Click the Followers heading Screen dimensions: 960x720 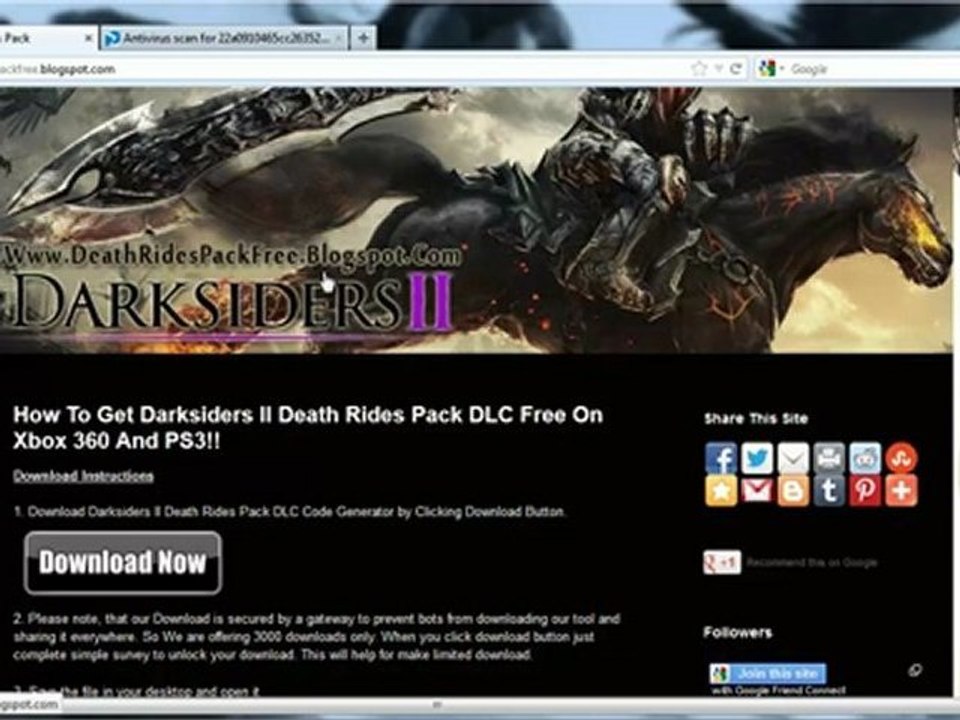[737, 632]
